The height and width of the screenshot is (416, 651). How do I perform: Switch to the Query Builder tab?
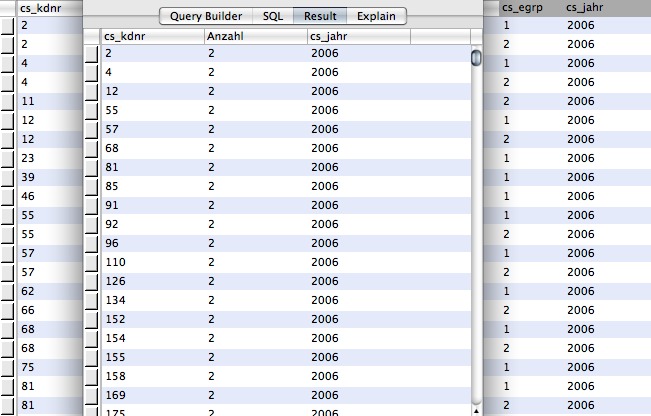pos(205,16)
